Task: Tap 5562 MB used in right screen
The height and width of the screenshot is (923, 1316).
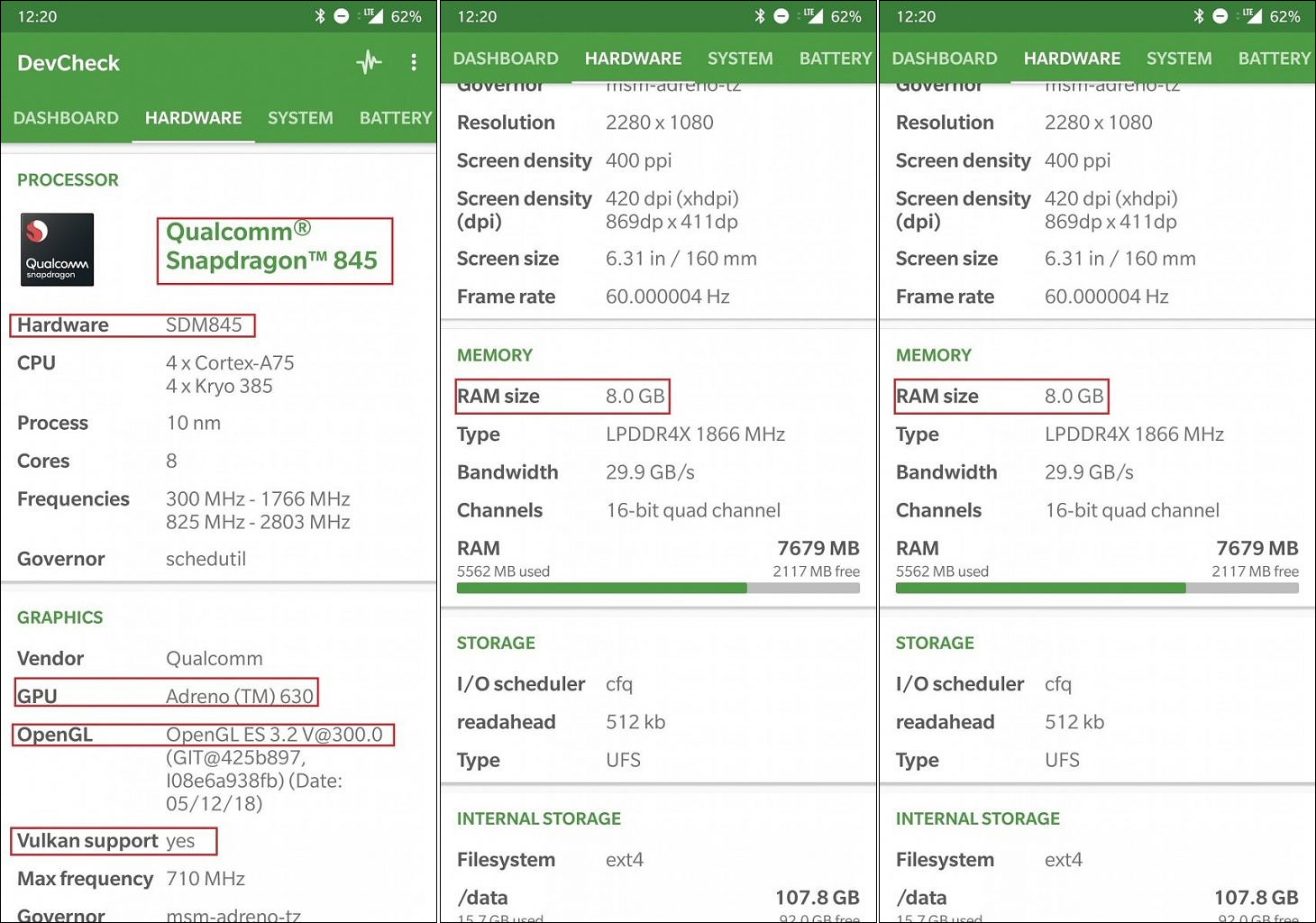Action: (942, 571)
